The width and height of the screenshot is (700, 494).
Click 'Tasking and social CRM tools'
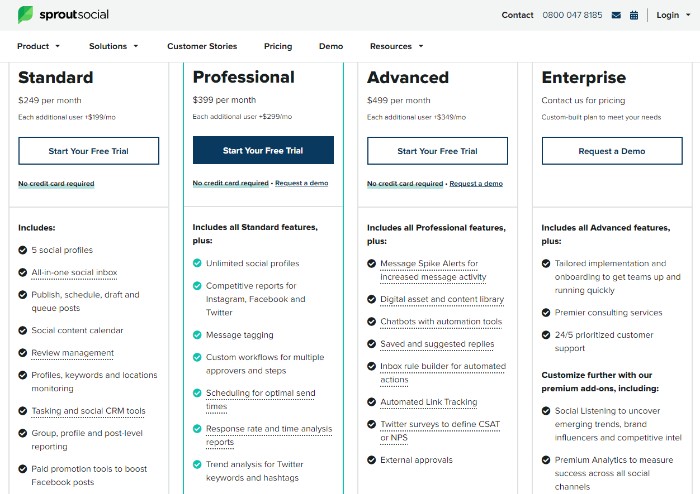point(88,411)
